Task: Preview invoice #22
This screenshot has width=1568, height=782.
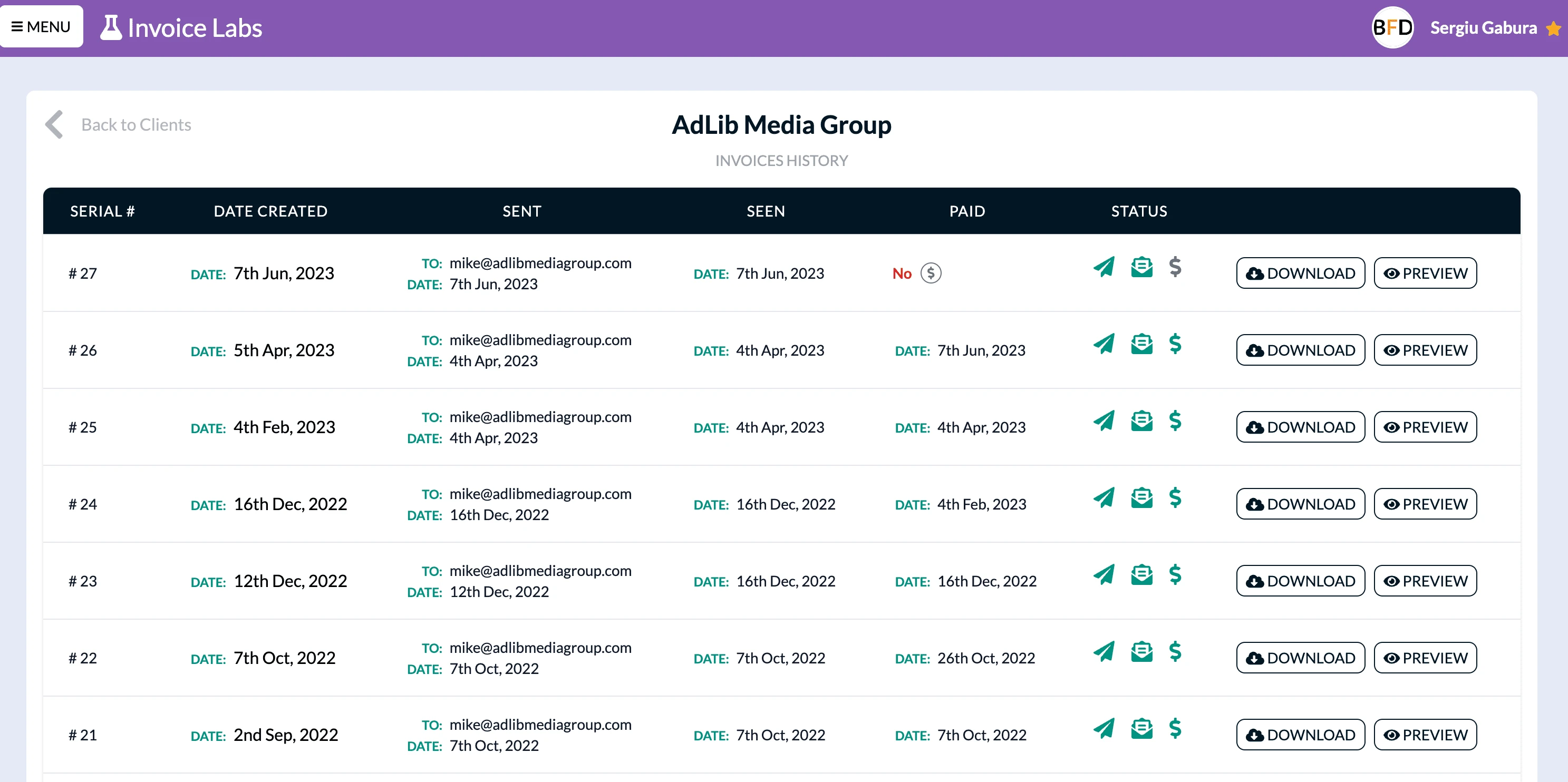Action: [1425, 658]
